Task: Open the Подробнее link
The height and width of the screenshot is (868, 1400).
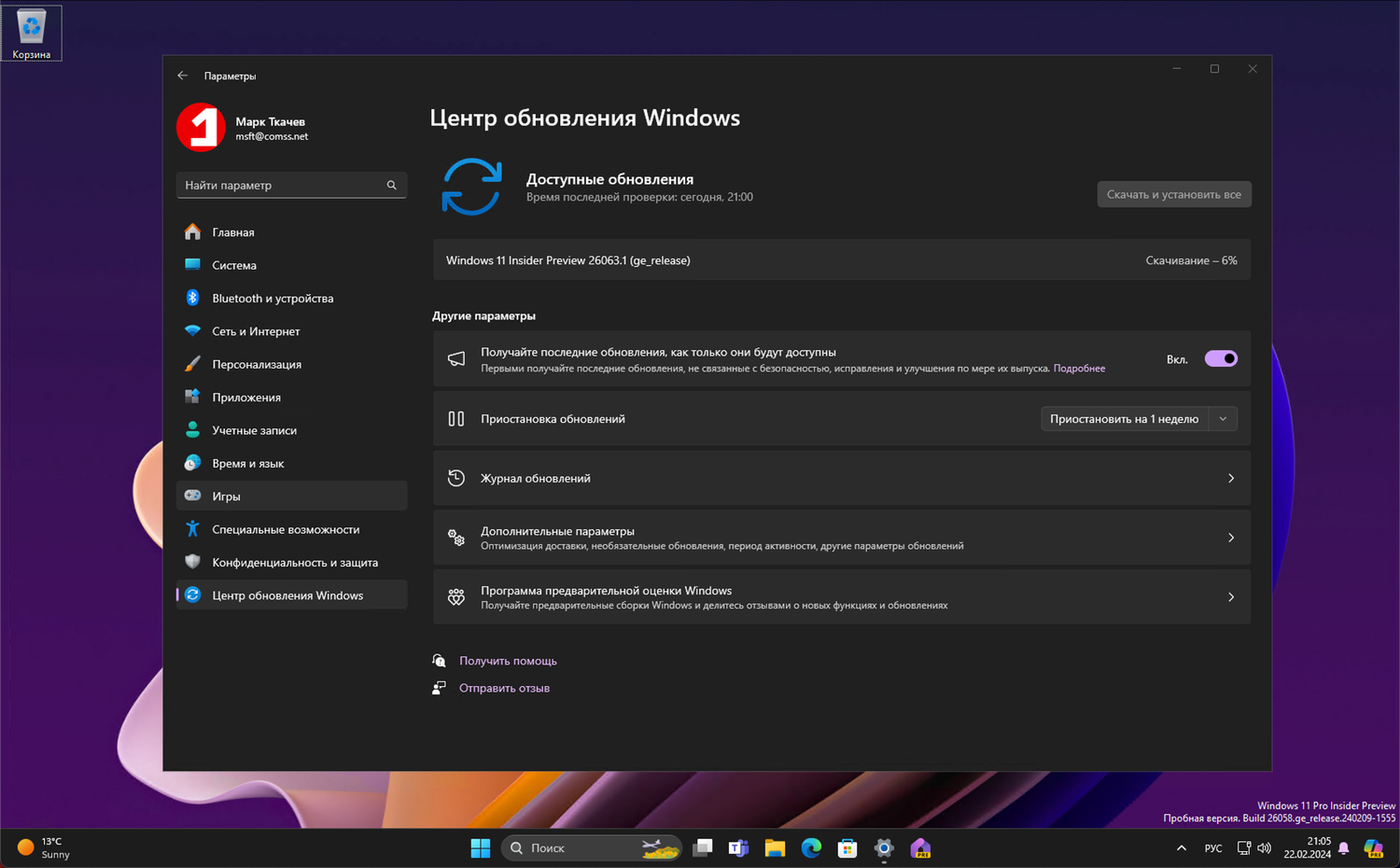Action: click(x=1079, y=368)
